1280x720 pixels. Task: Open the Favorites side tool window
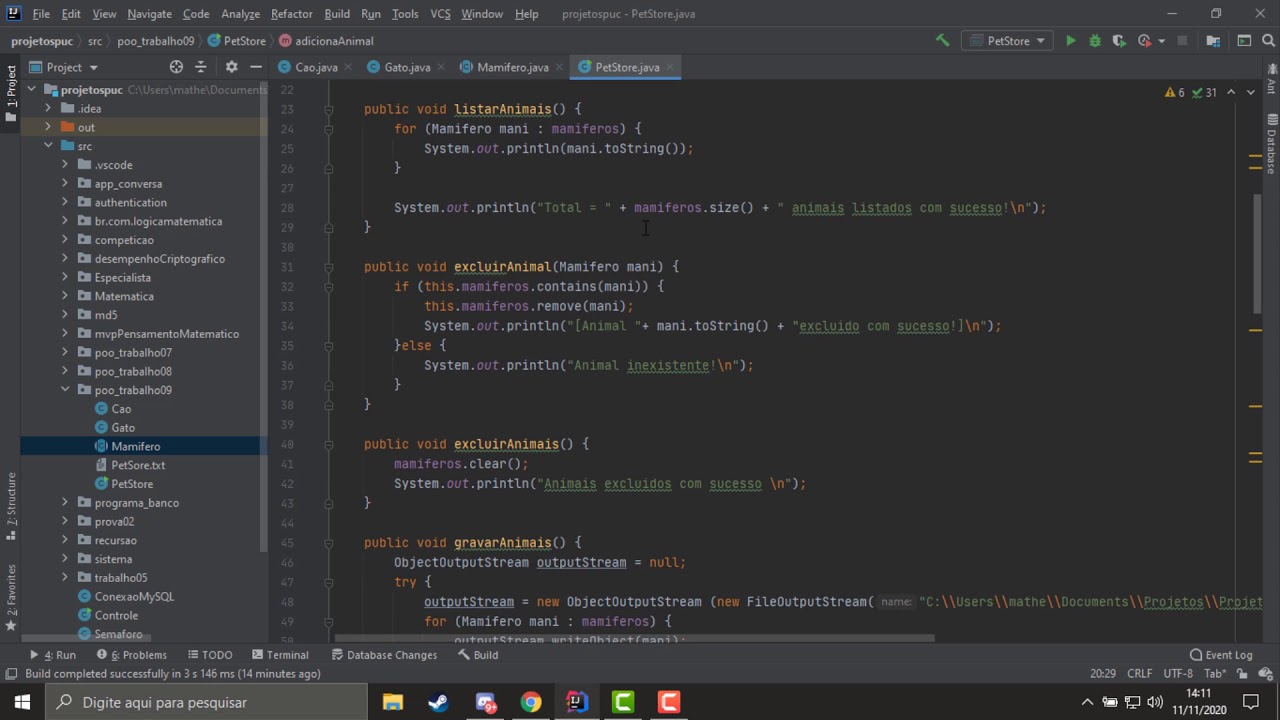(11, 598)
